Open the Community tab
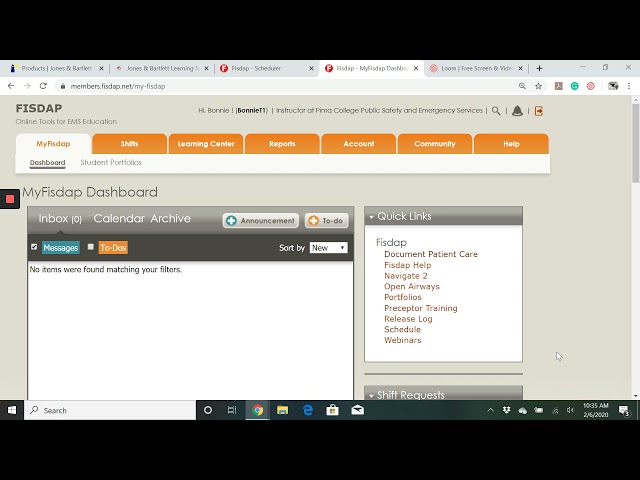Screen dimensions: 640x480 click(x=435, y=144)
